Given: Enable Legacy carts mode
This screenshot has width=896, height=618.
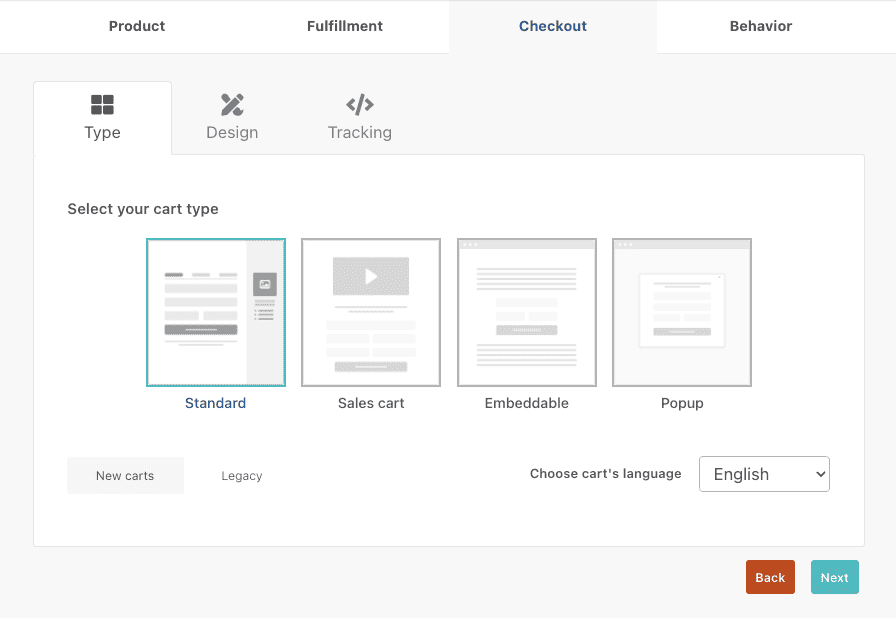Looking at the screenshot, I should tap(241, 475).
